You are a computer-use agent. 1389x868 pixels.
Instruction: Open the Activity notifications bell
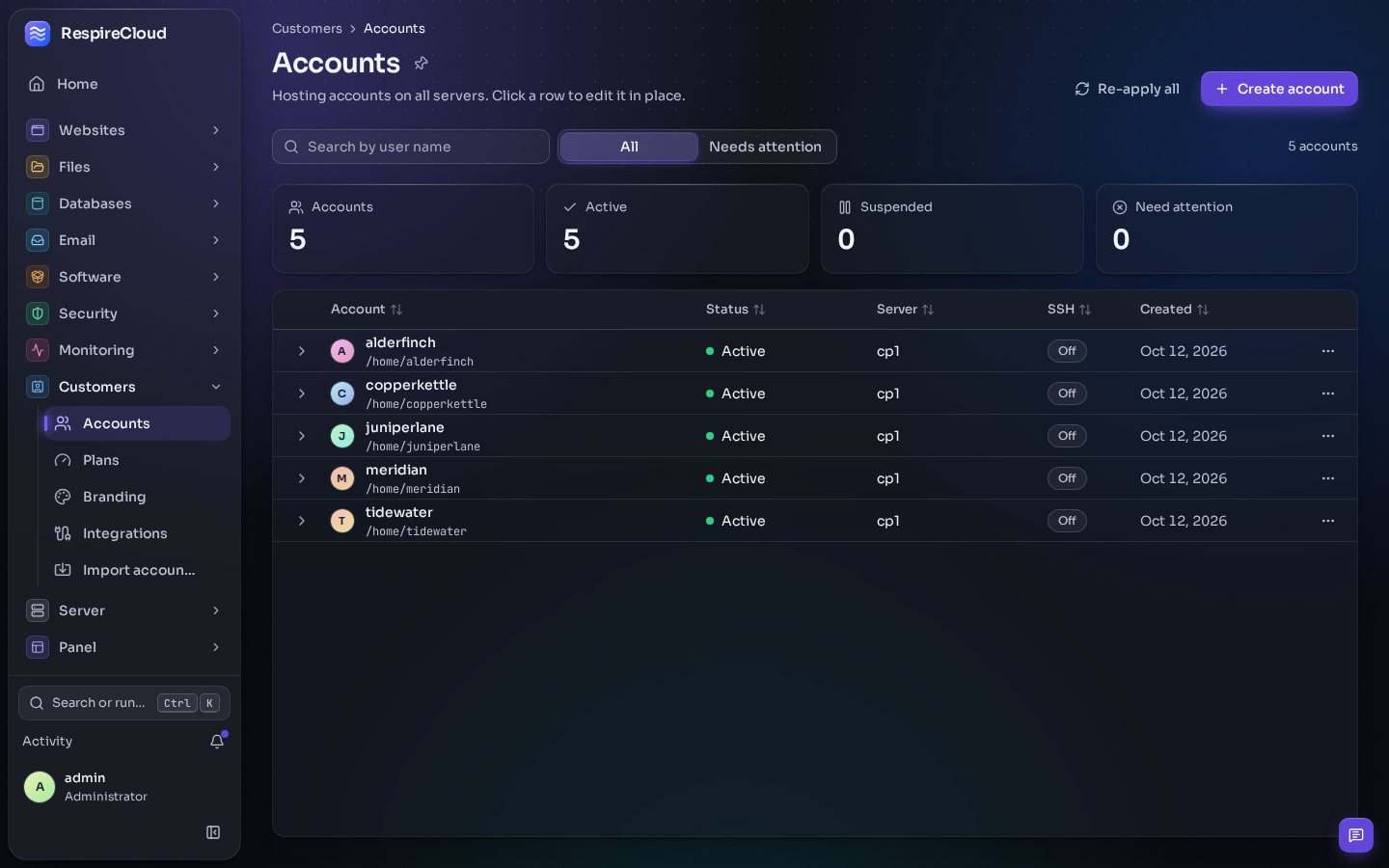click(x=217, y=742)
